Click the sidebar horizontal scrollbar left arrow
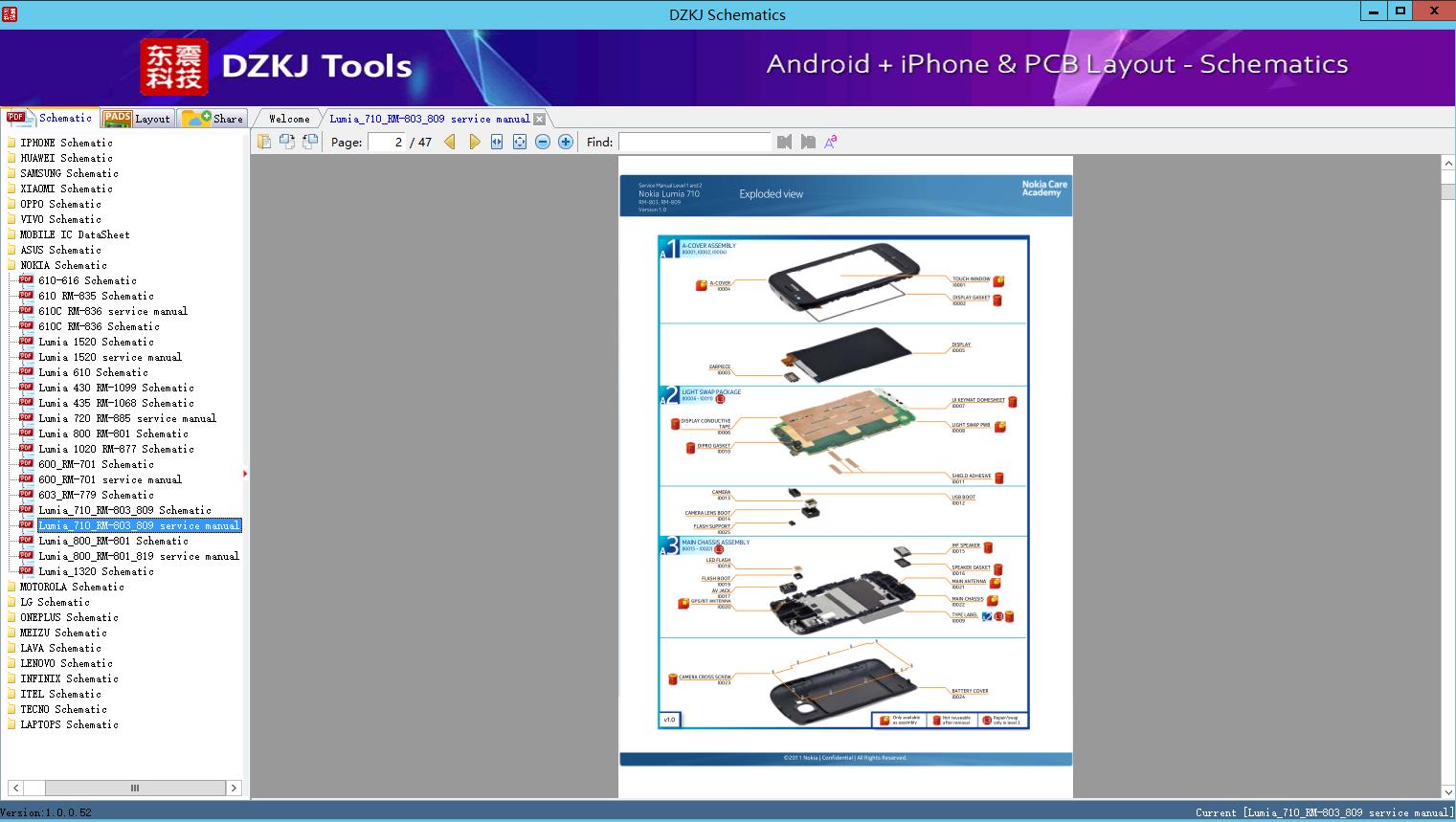Screen dimensions: 1456x822 (x=13, y=788)
